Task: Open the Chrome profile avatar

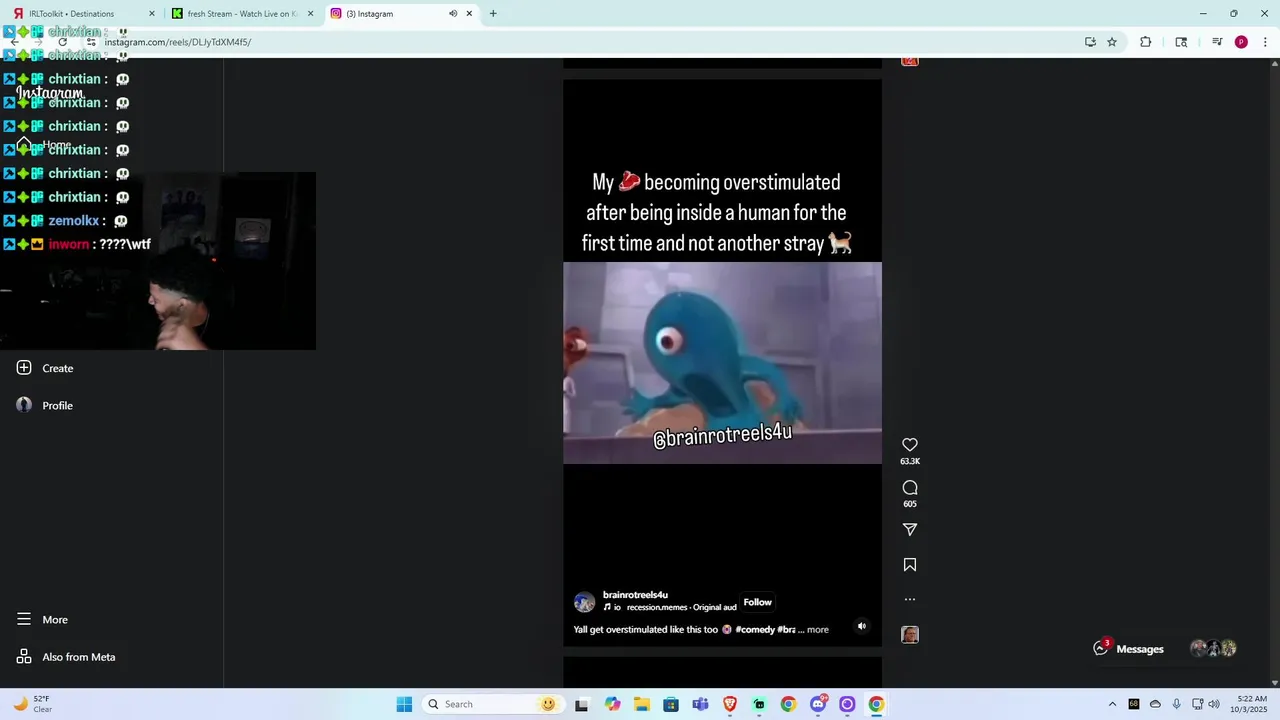Action: [1241, 42]
